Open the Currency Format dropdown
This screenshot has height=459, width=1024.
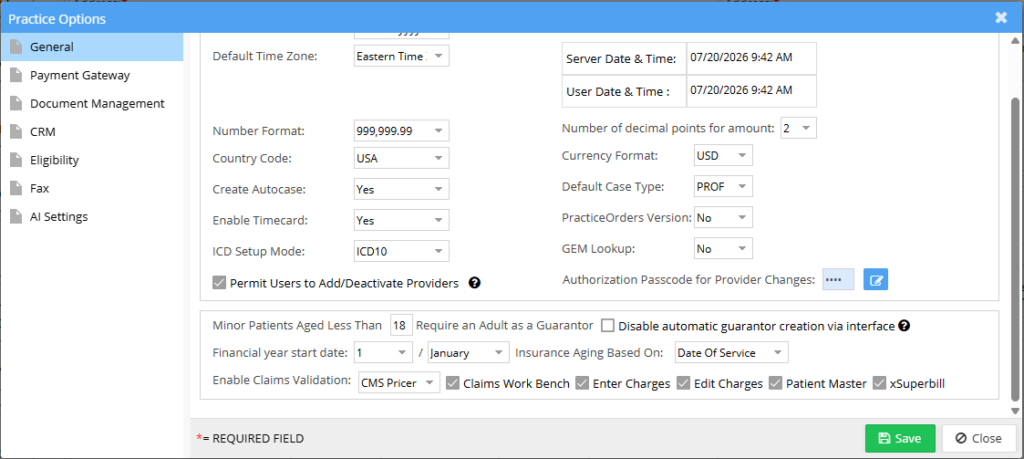pyautogui.click(x=724, y=155)
